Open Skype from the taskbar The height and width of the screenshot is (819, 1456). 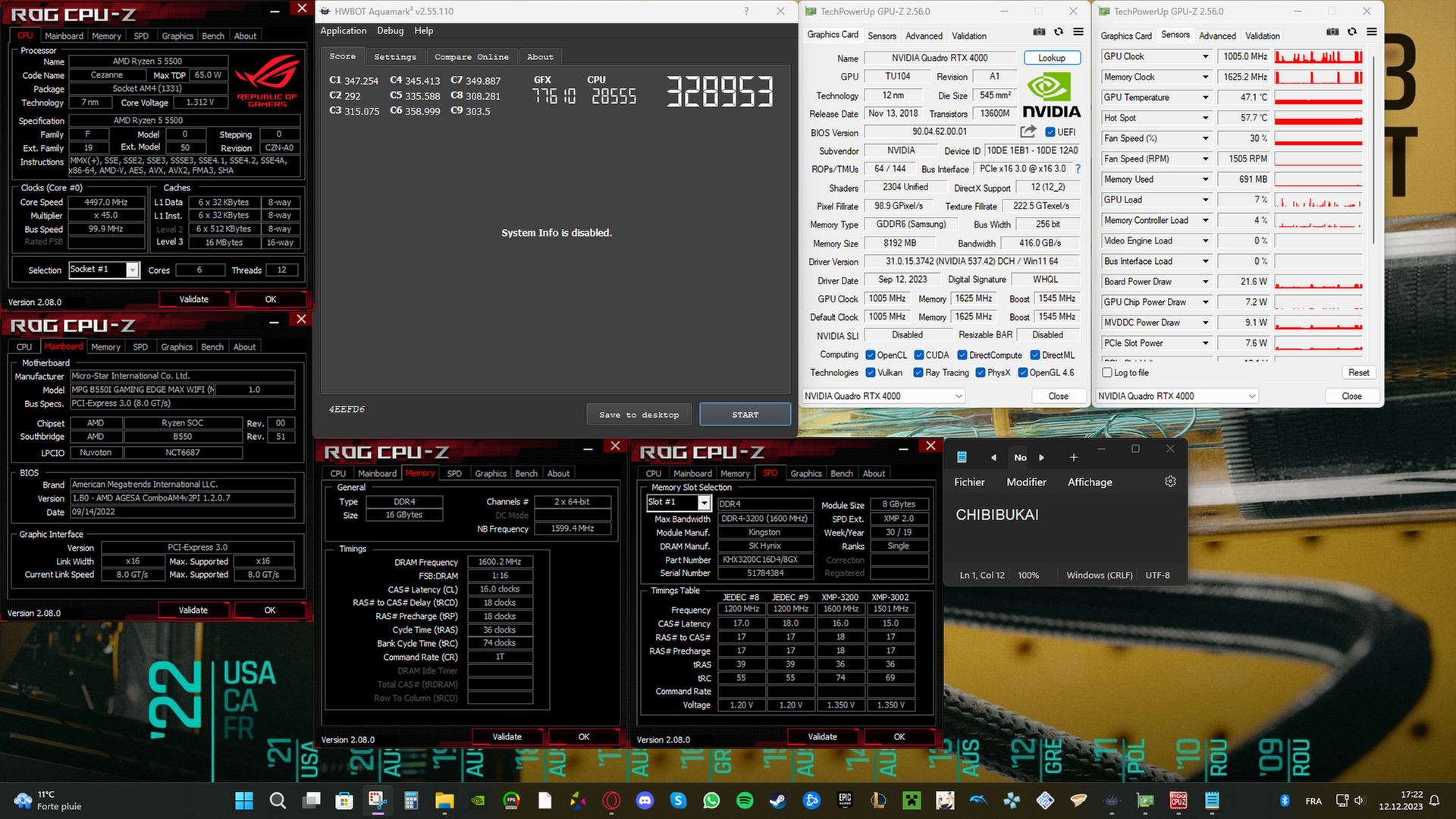(678, 801)
